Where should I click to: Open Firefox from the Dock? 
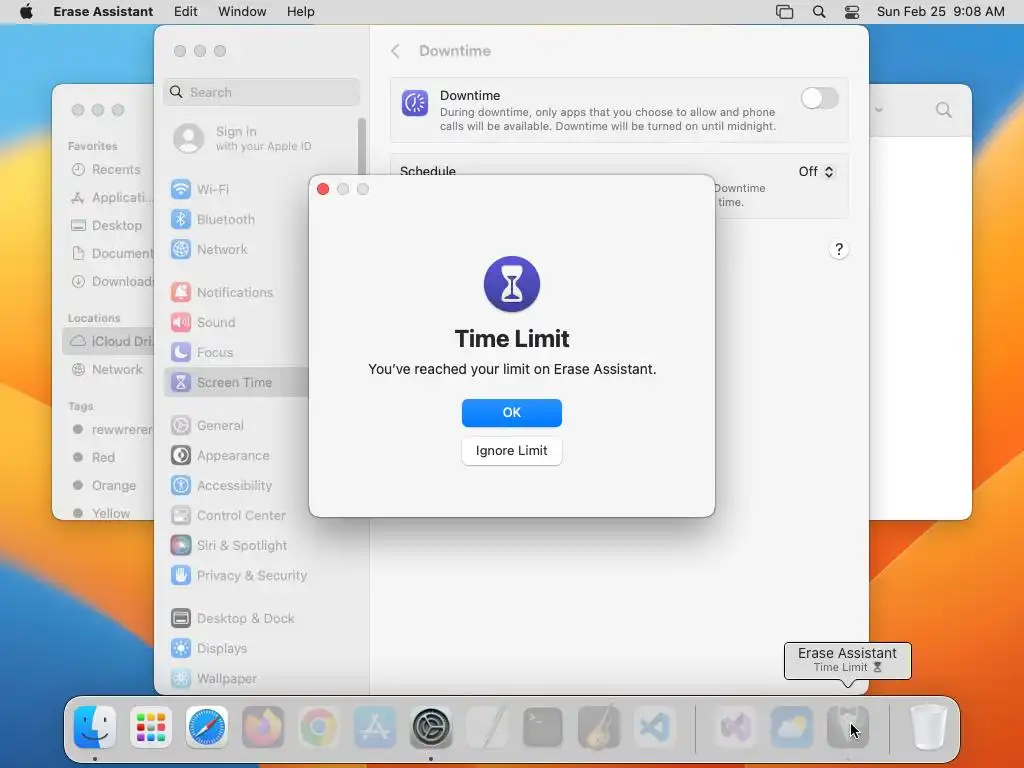click(x=263, y=727)
